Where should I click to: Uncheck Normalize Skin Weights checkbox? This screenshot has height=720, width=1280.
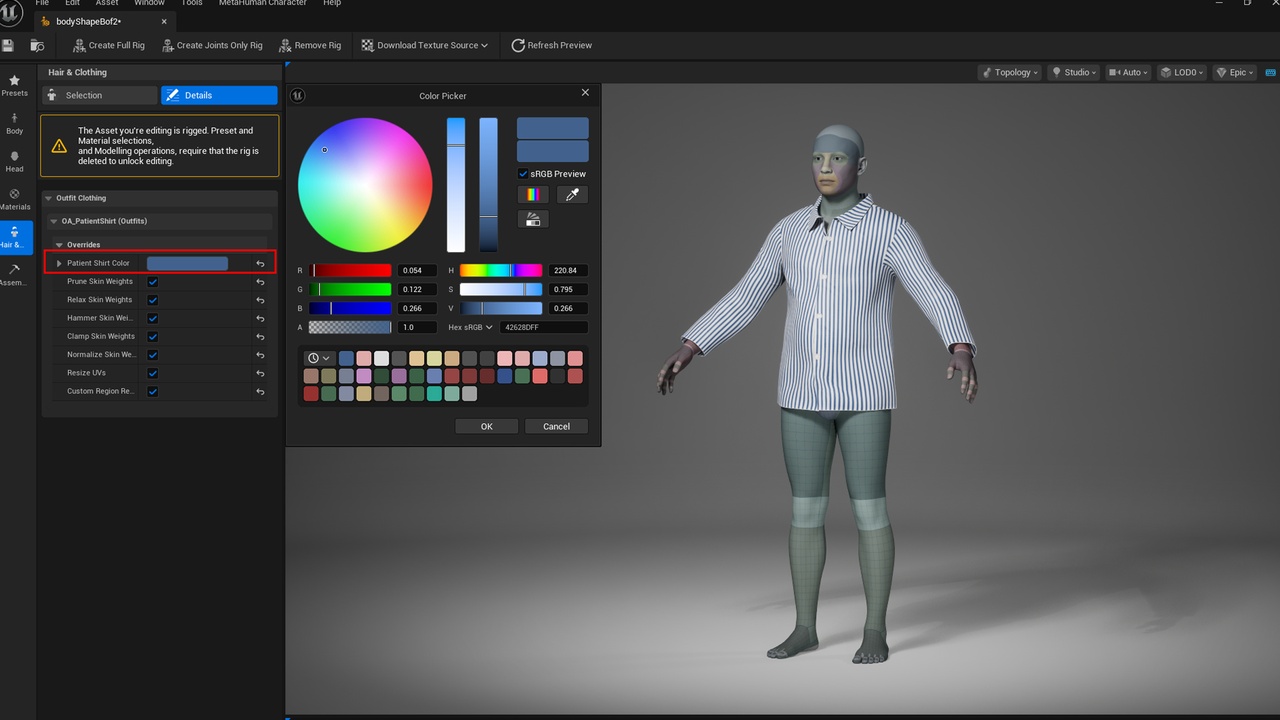pos(153,355)
